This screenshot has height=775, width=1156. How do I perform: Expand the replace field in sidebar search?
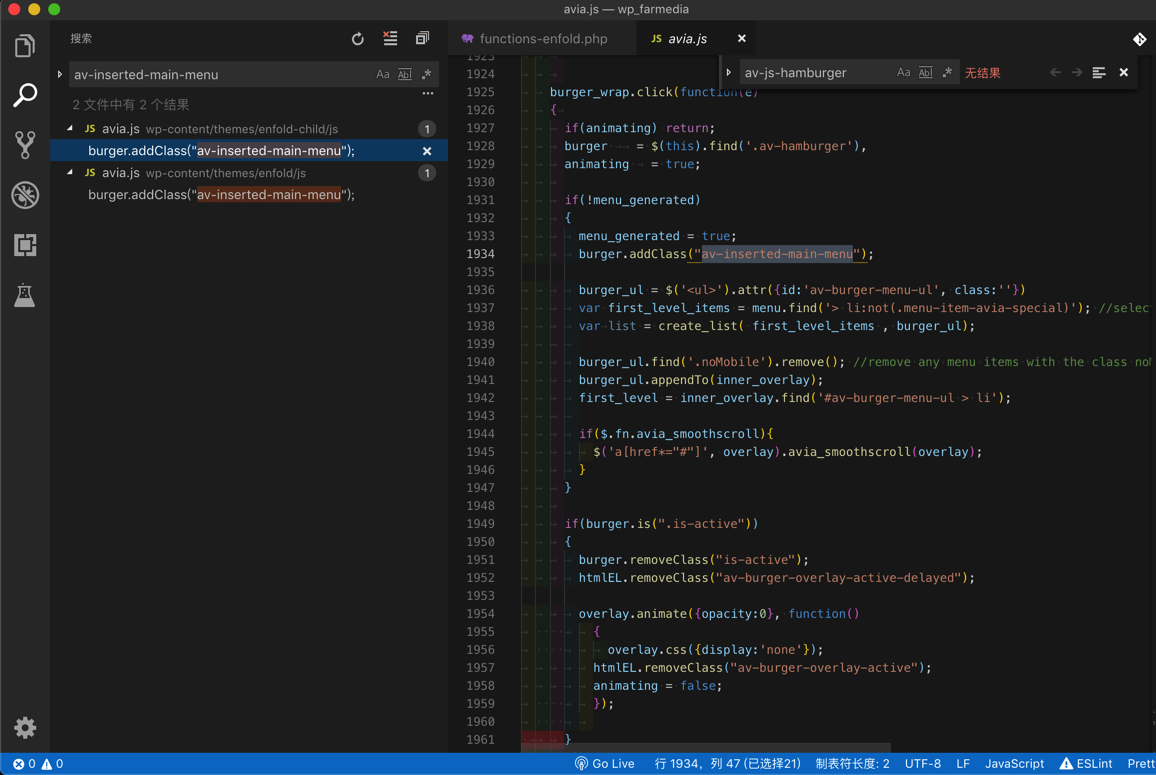[x=60, y=74]
